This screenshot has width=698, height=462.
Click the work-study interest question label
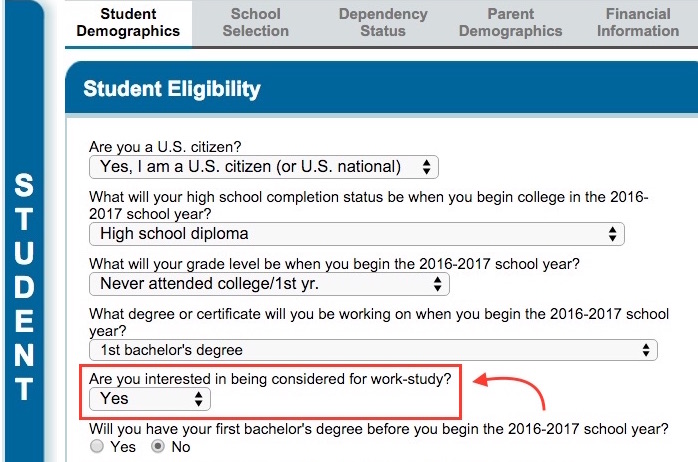[x=270, y=378]
